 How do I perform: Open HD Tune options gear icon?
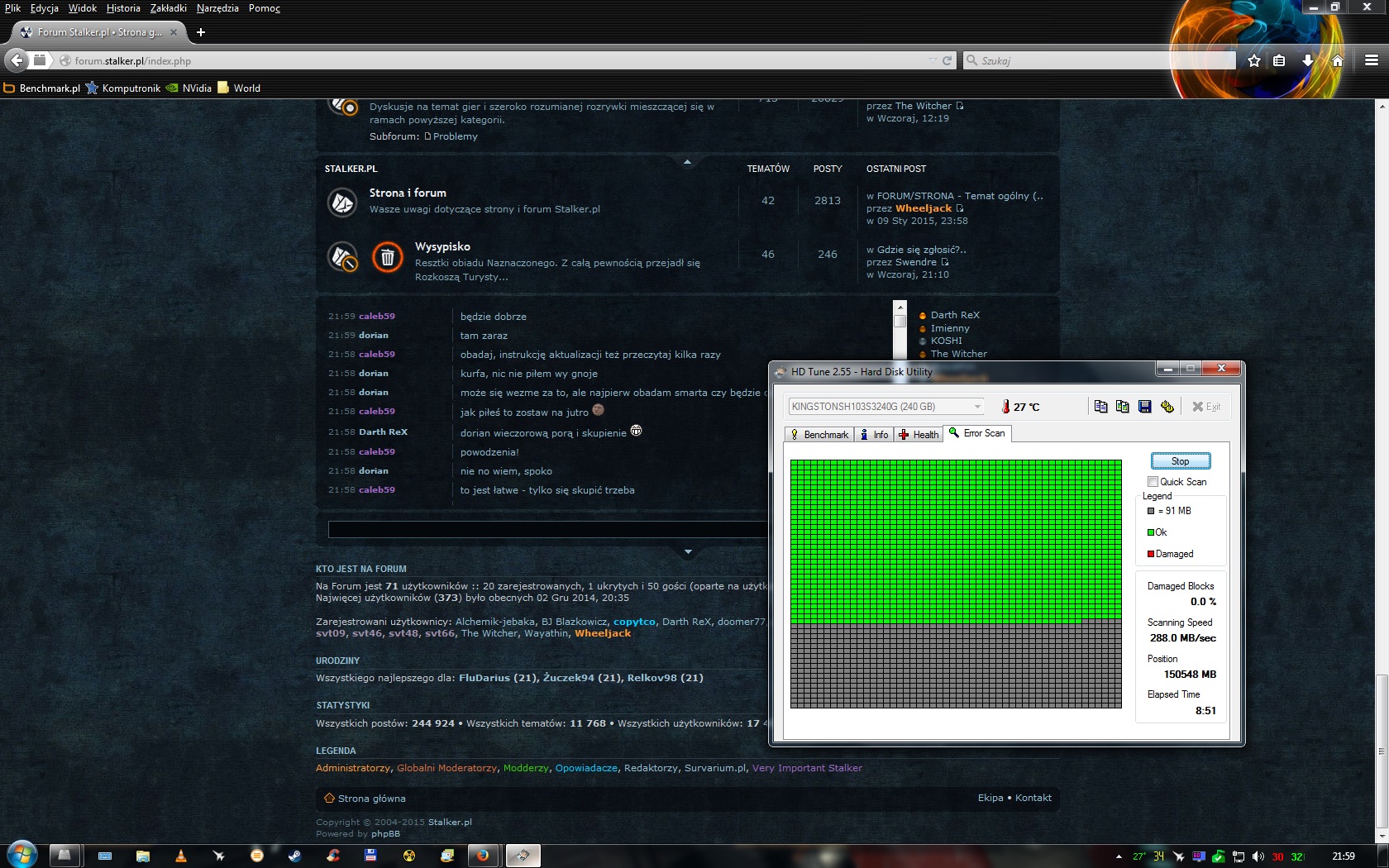pos(1167,407)
